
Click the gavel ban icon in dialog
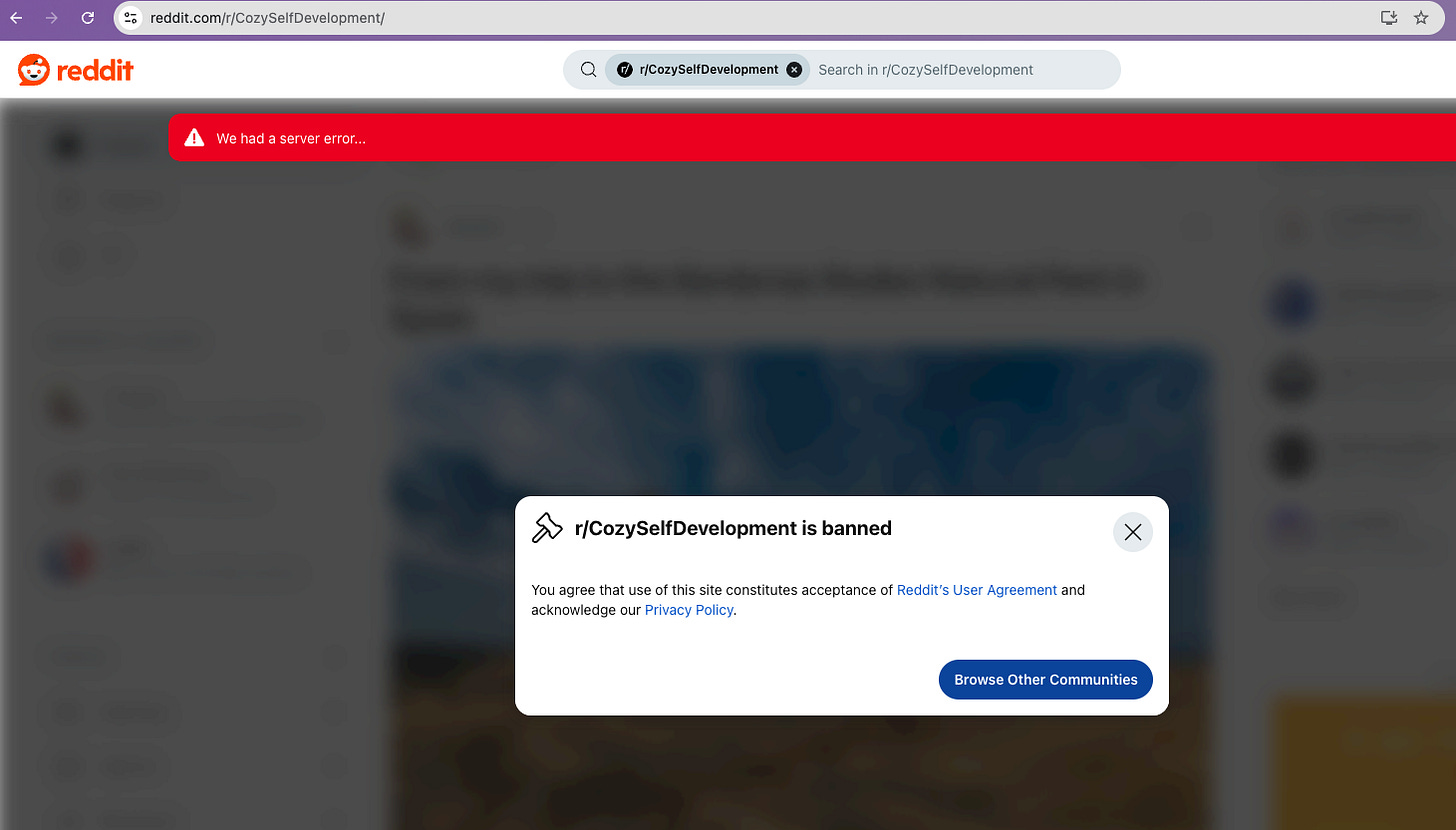pos(547,528)
